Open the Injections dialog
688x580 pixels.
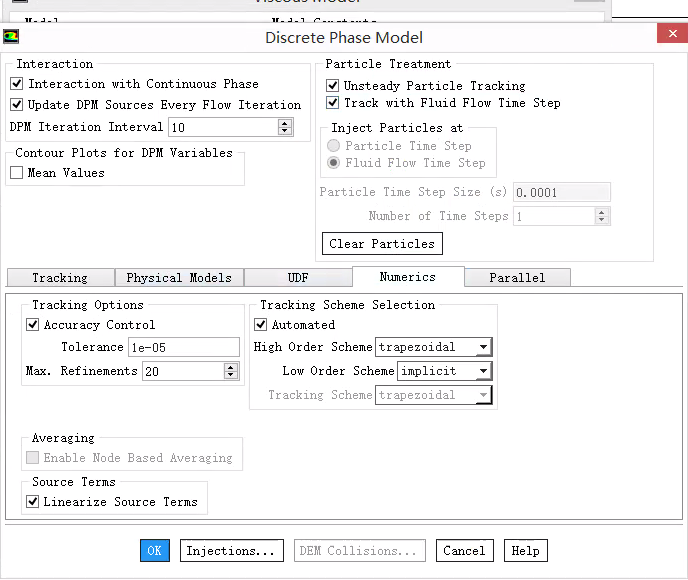point(230,551)
